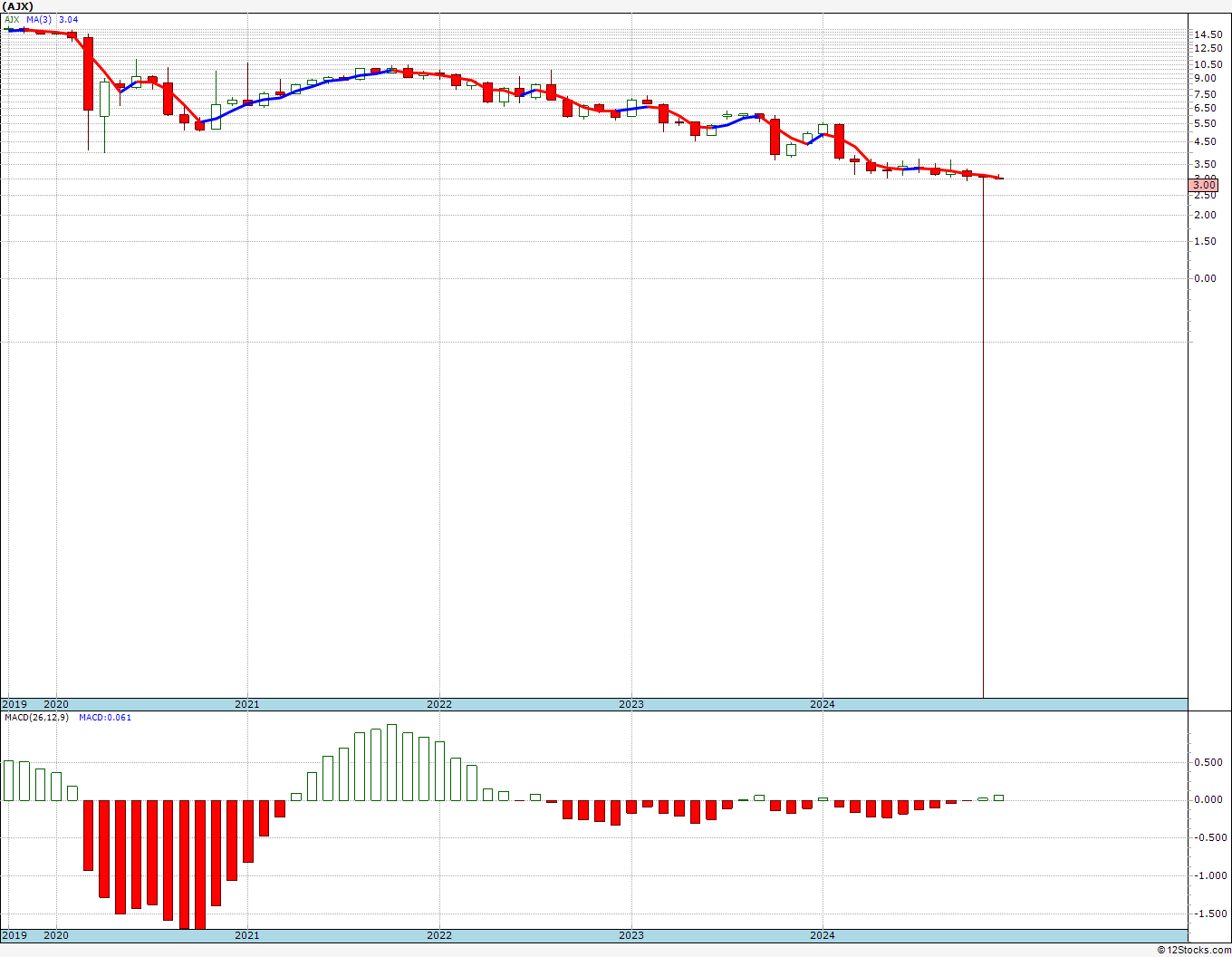
Task: Click the 4.50 price axis label
Action: tap(1206, 141)
